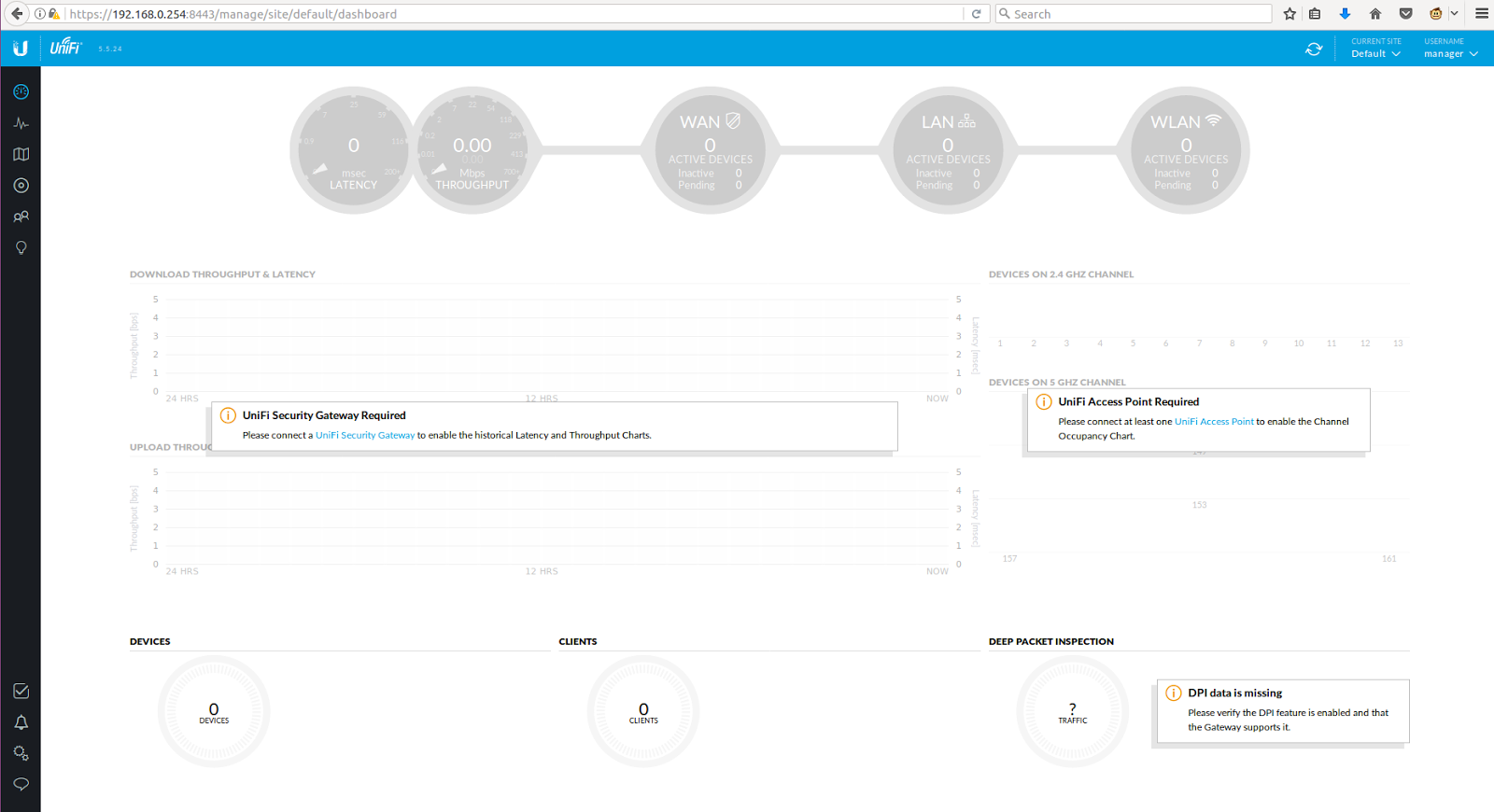This screenshot has height=812, width=1494.
Task: Click the 'UniFi Access Point Required' notice title
Action: [1128, 402]
